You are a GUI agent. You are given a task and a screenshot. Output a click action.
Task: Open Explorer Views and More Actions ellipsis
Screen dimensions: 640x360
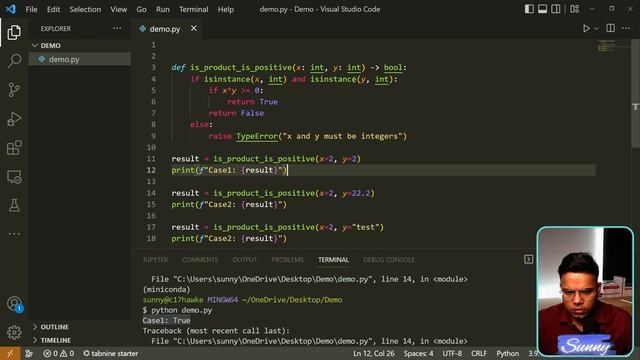tap(117, 28)
